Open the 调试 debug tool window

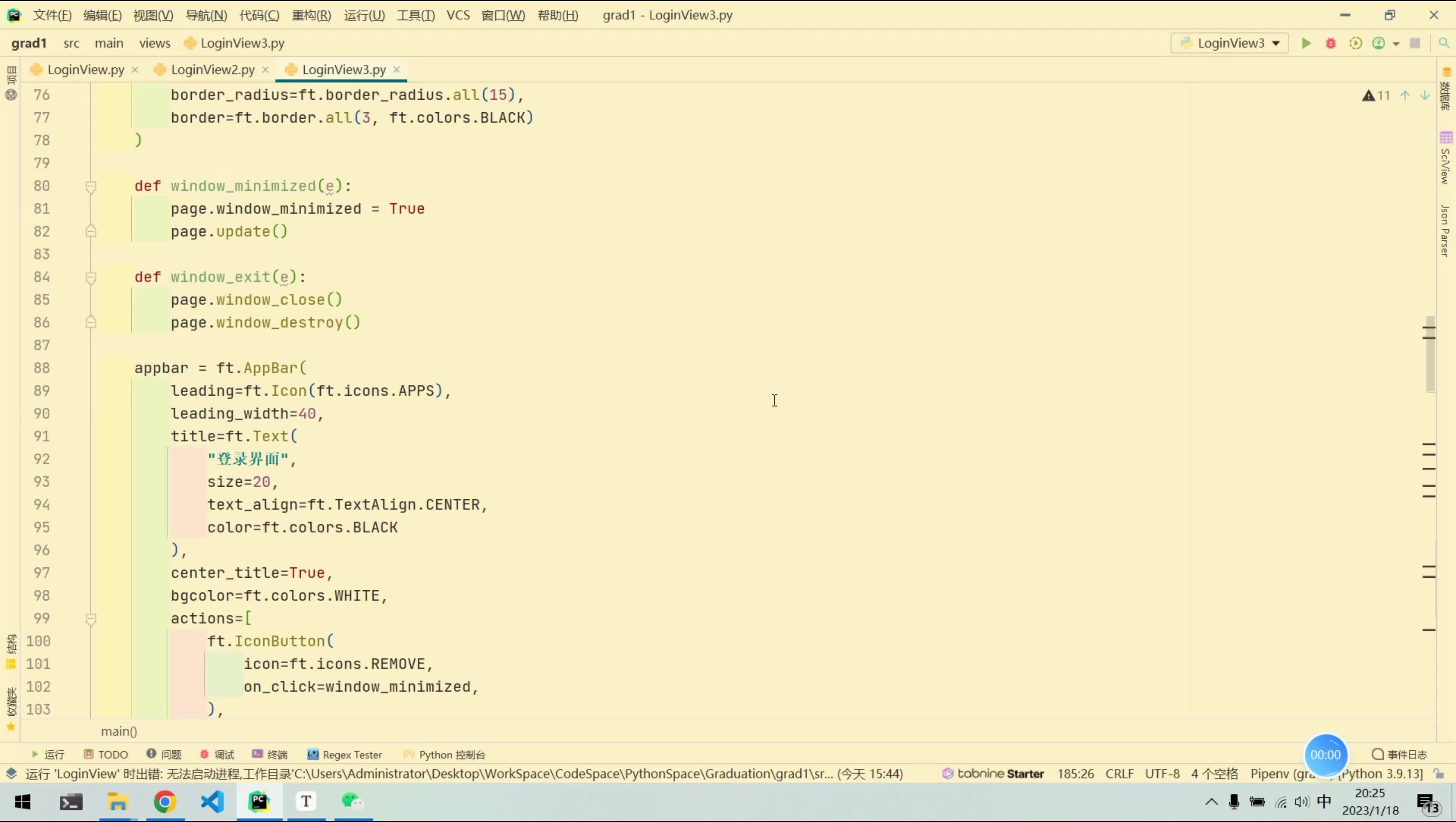217,754
